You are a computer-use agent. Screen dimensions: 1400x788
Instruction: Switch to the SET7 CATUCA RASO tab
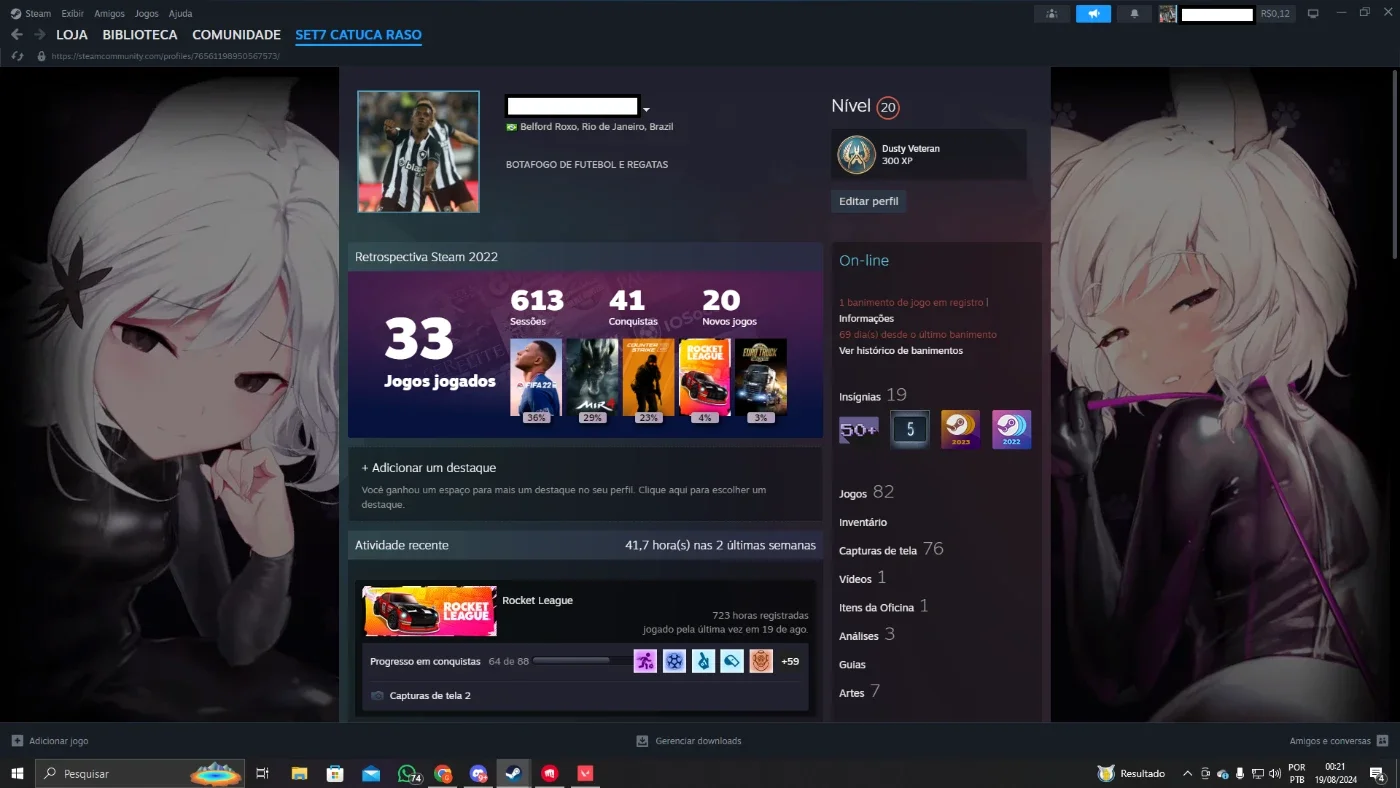358,35
